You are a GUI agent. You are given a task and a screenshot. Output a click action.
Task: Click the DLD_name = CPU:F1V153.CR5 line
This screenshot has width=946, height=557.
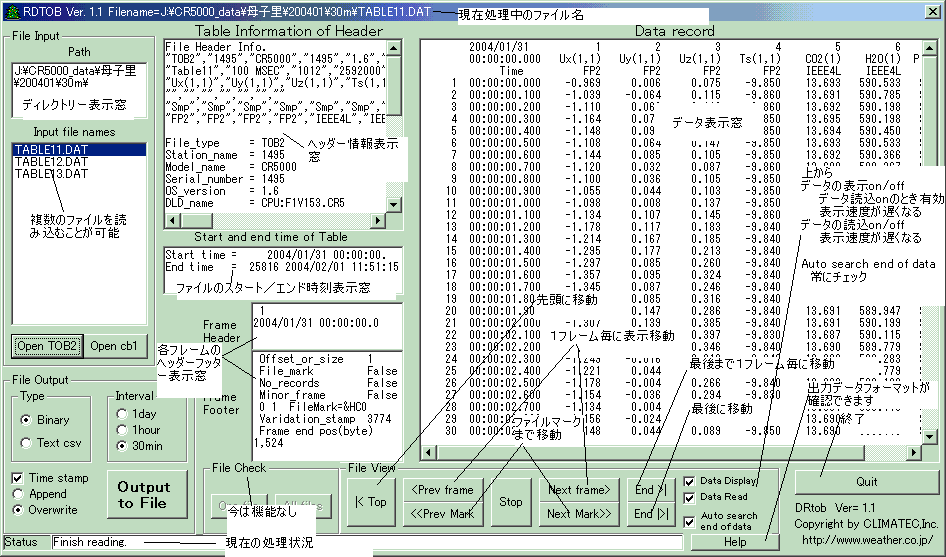[255, 203]
